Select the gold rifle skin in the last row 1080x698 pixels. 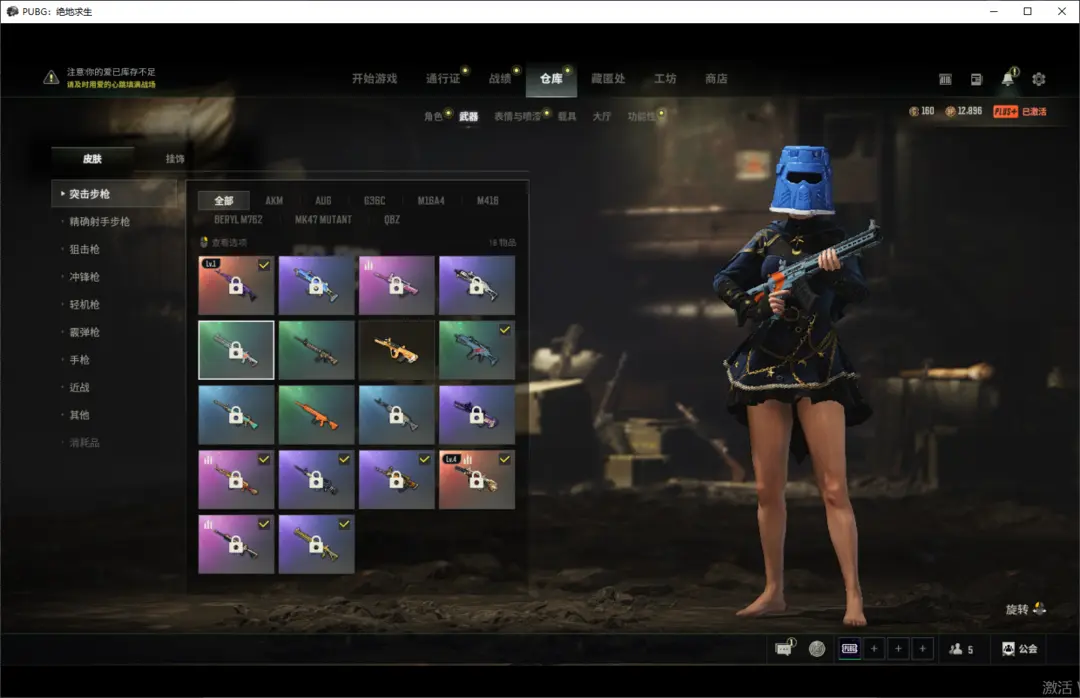316,544
